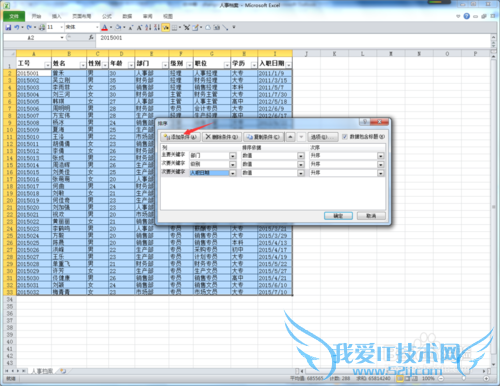Screen dimensions: 500x386
Task: Open the 公式 Formulas ribbon tab
Action: [x=107, y=16]
